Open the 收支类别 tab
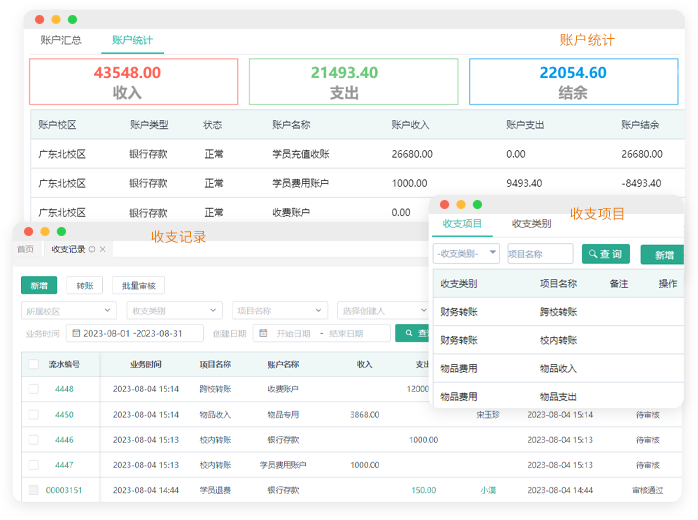Screen dimensions: 698x520 [x=532, y=223]
